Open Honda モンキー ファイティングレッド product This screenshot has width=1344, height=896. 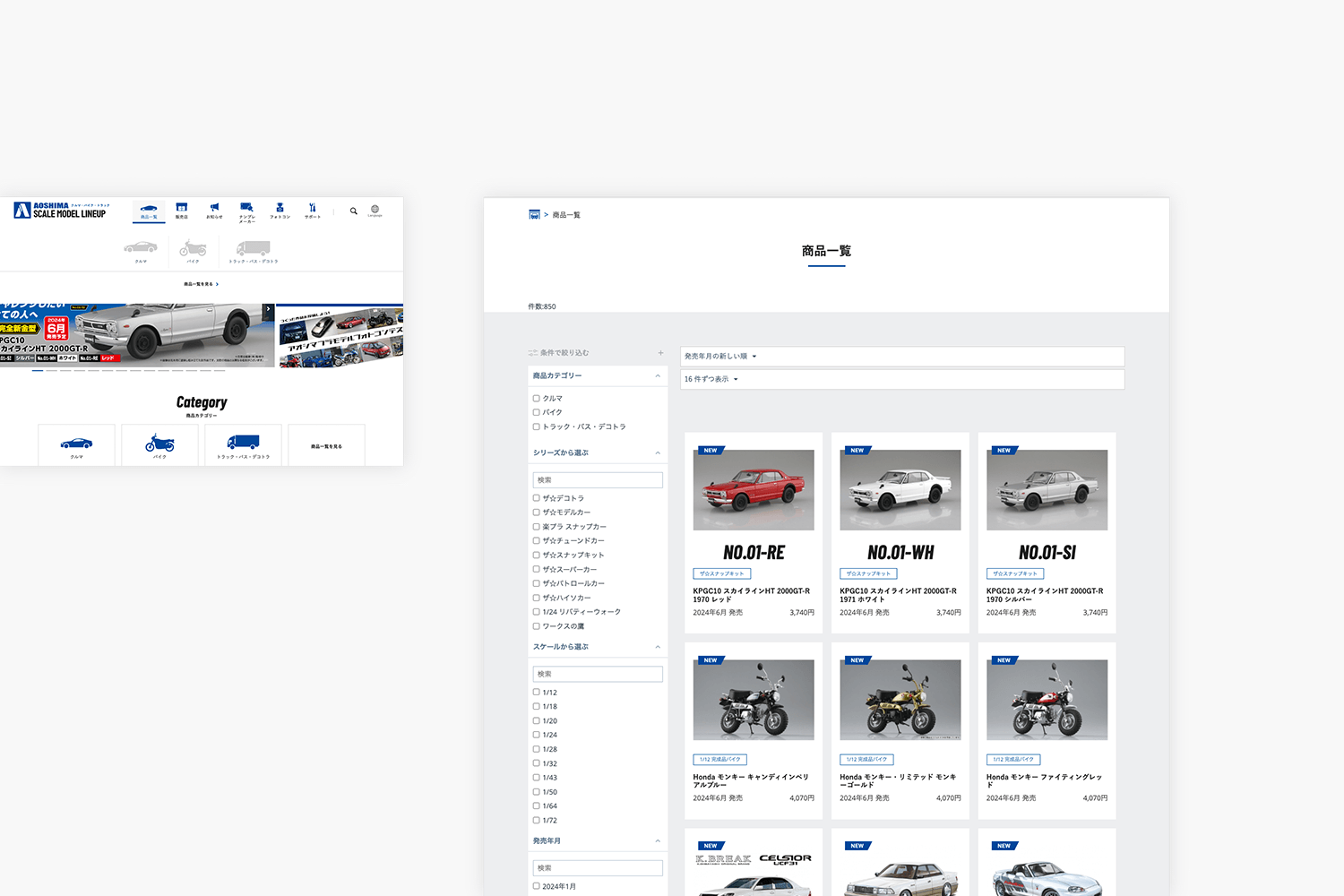1047,730
